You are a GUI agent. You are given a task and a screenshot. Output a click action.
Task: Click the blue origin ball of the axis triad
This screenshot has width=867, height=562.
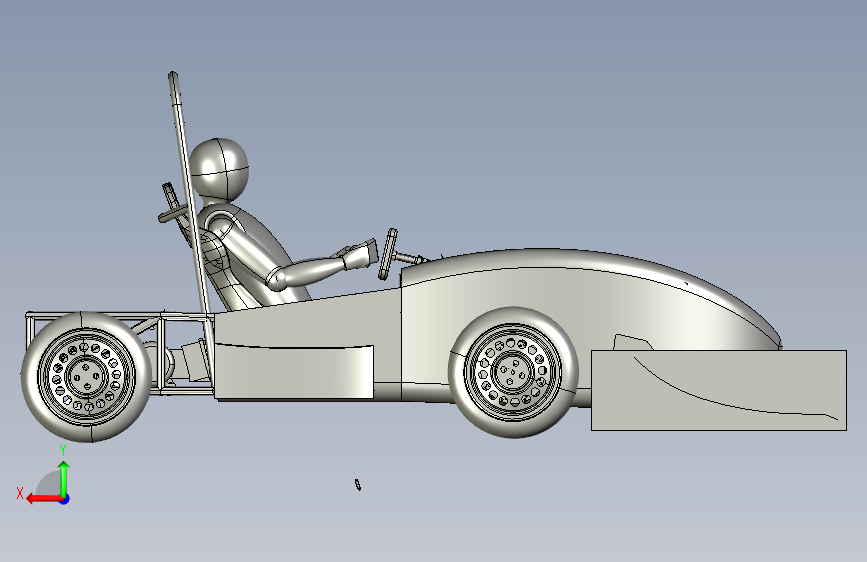point(65,499)
